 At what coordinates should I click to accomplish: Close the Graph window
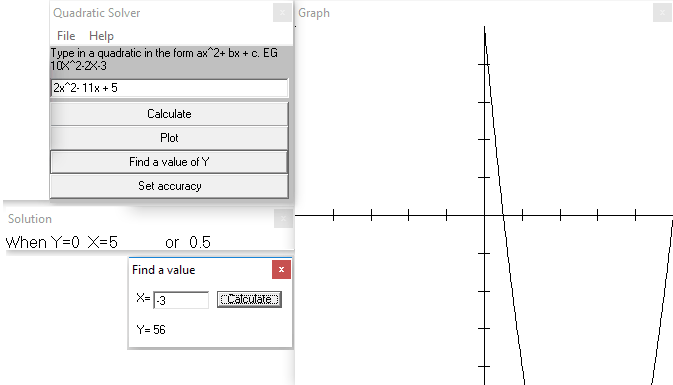(662, 12)
